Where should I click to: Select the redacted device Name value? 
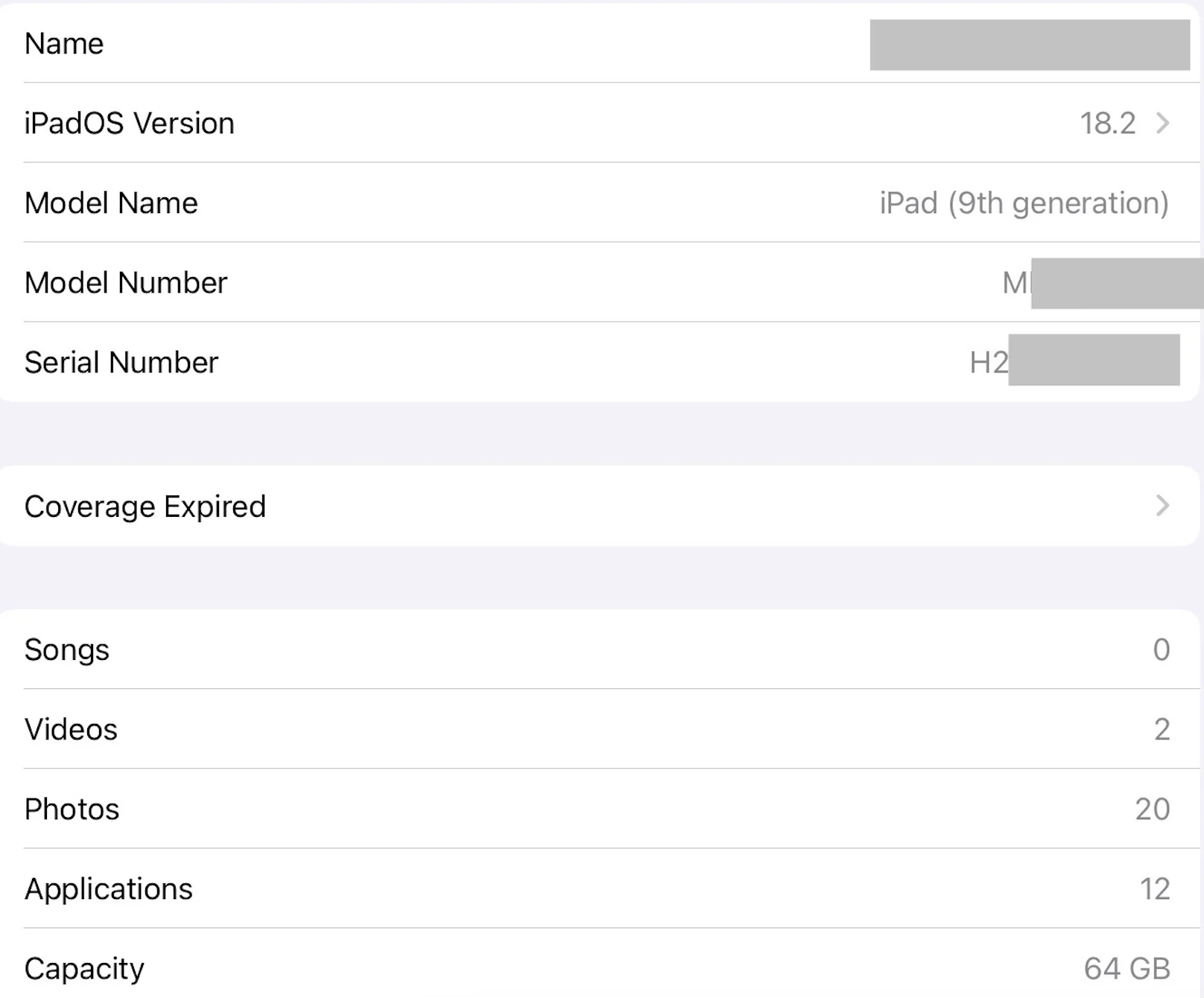pyautogui.click(x=1029, y=45)
